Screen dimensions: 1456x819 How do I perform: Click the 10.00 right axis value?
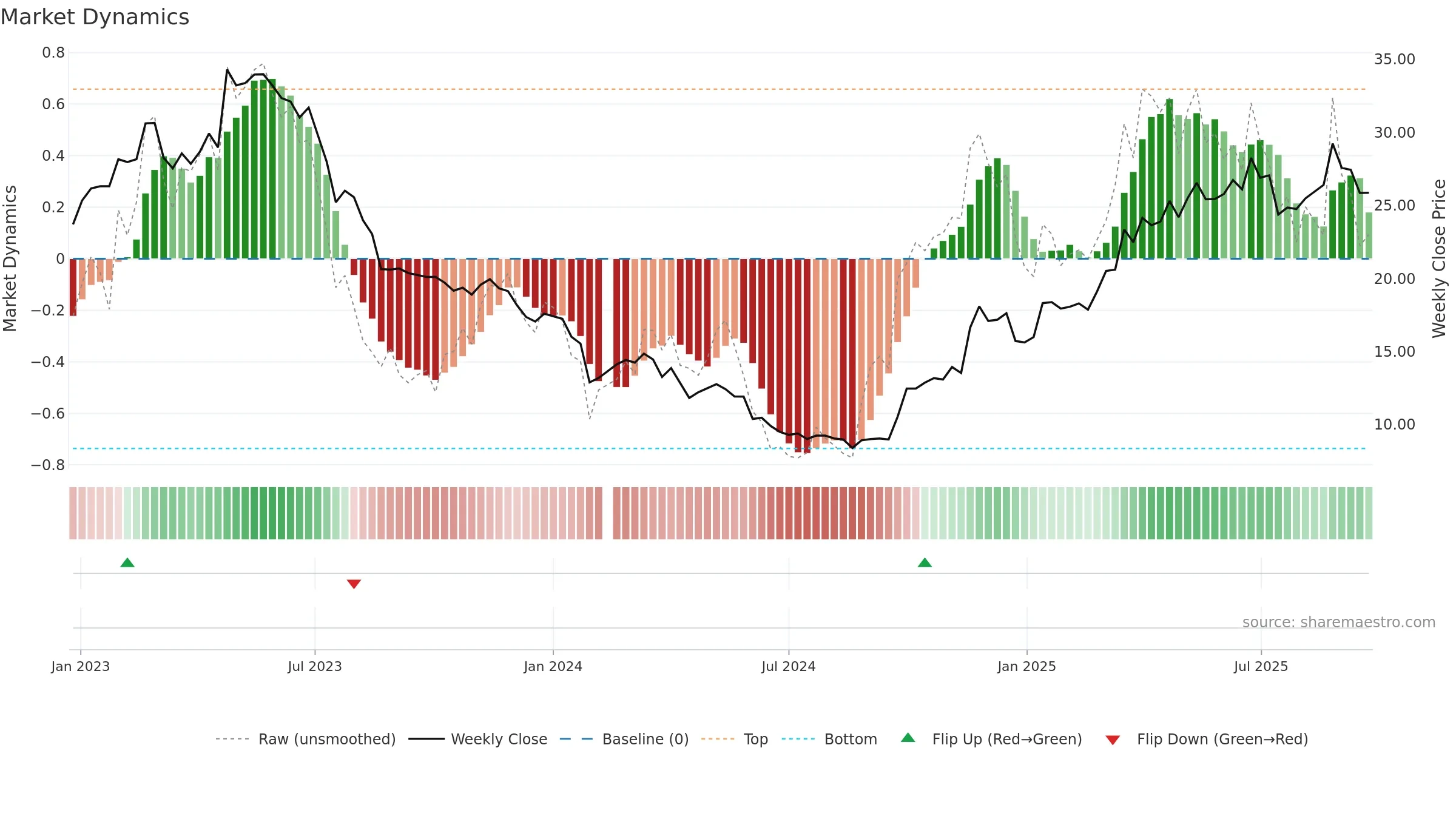[x=1395, y=424]
